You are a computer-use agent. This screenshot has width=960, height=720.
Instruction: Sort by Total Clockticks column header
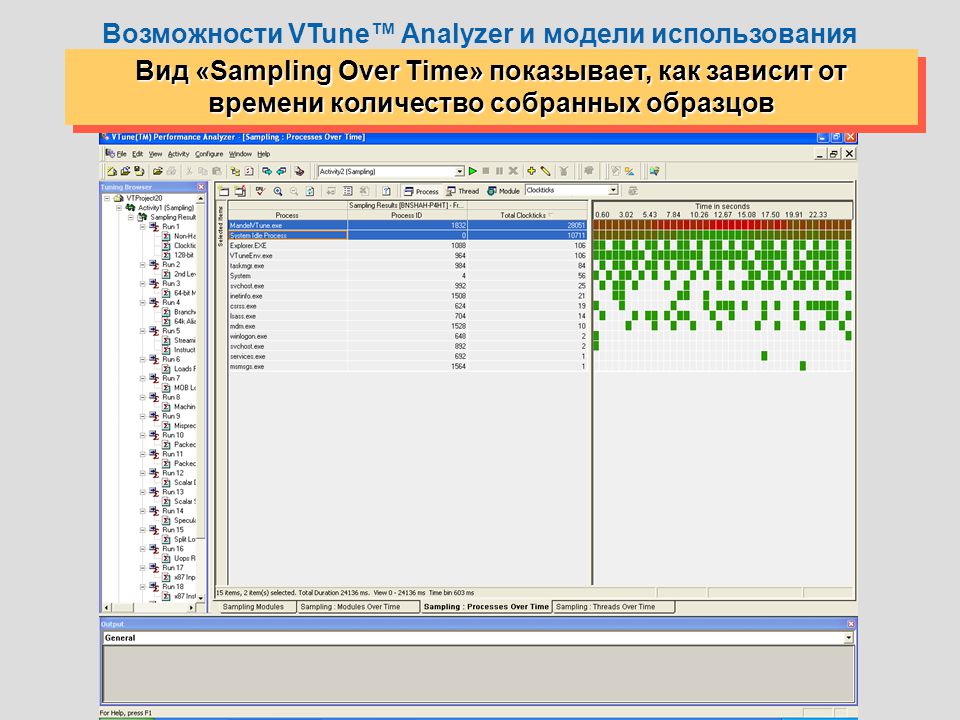click(x=527, y=215)
